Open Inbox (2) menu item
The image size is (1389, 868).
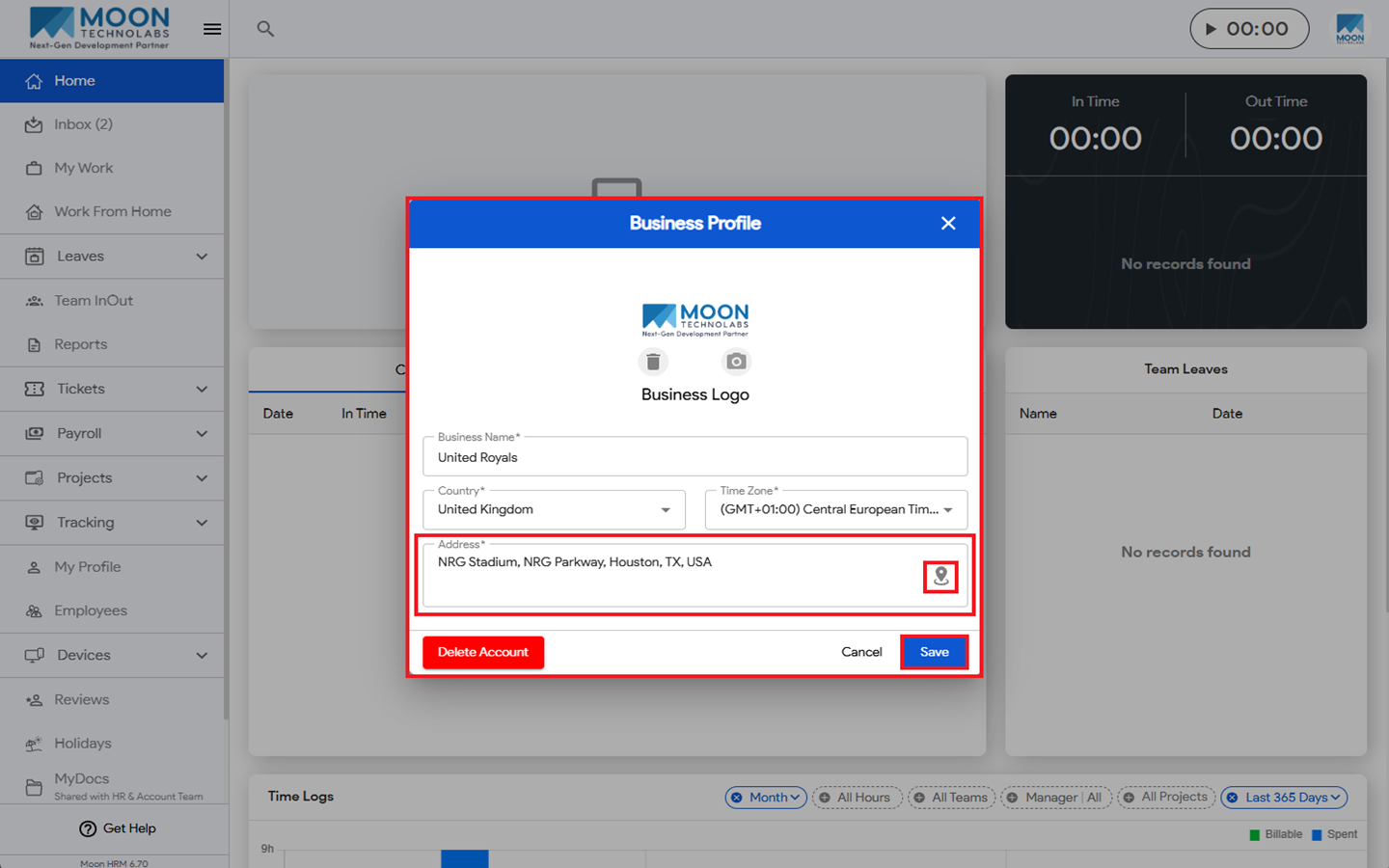tap(112, 124)
